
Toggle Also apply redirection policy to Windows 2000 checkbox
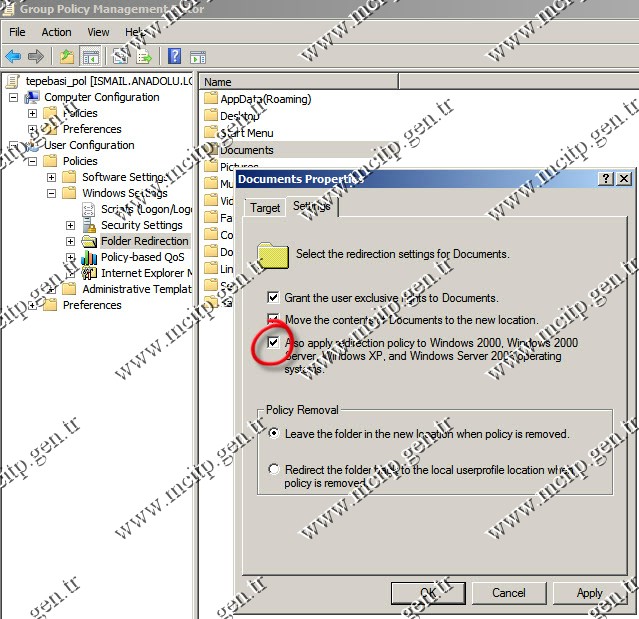(x=273, y=342)
